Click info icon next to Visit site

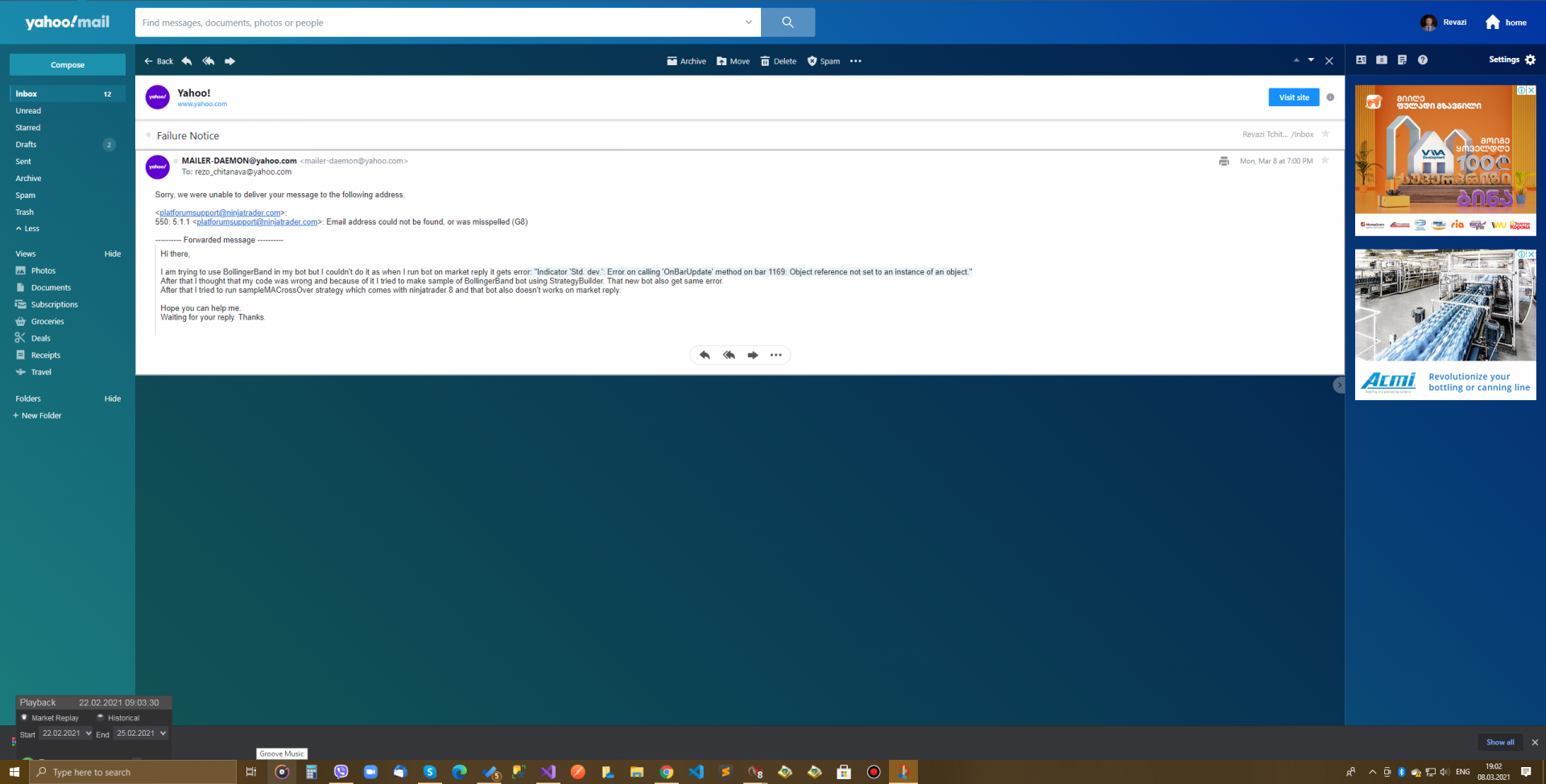tap(1330, 97)
